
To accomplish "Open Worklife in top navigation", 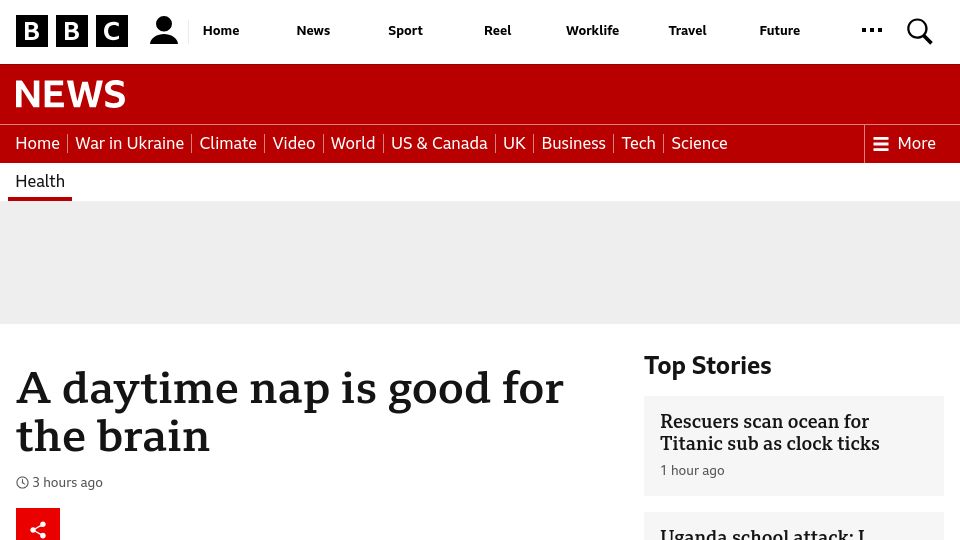I will (x=593, y=31).
